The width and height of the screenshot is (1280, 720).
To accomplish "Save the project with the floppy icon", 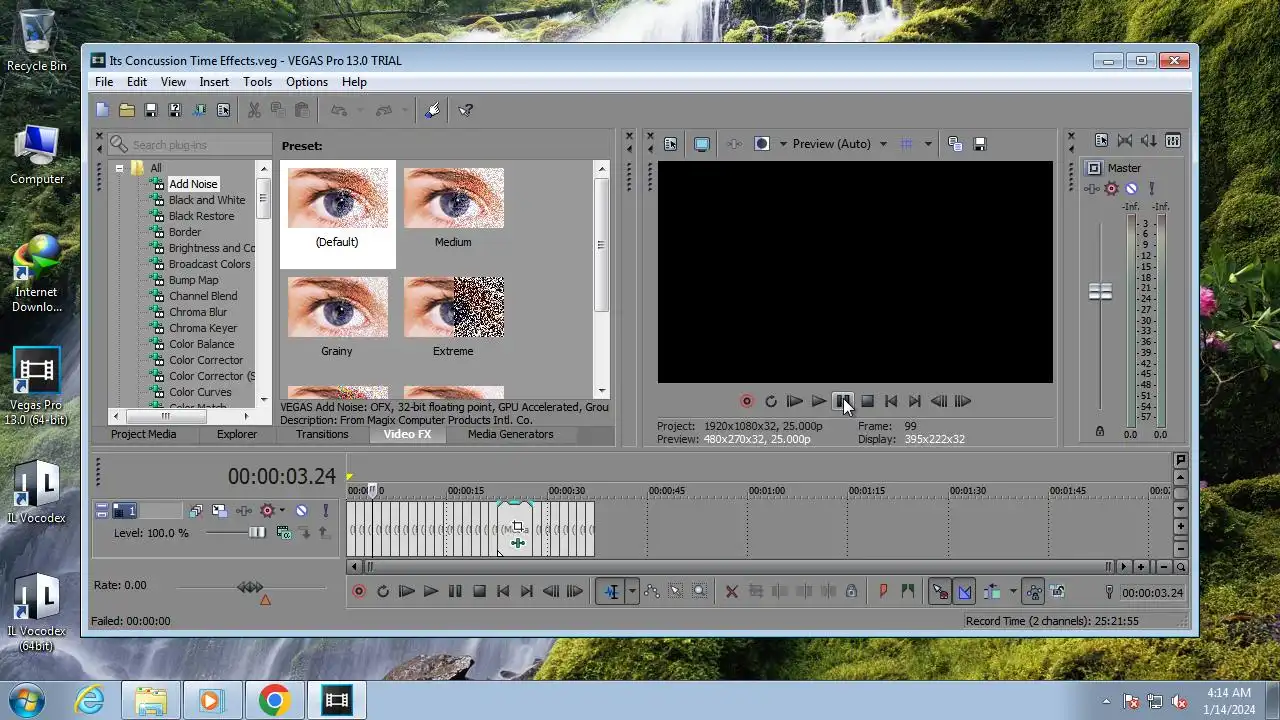I will pos(151,110).
